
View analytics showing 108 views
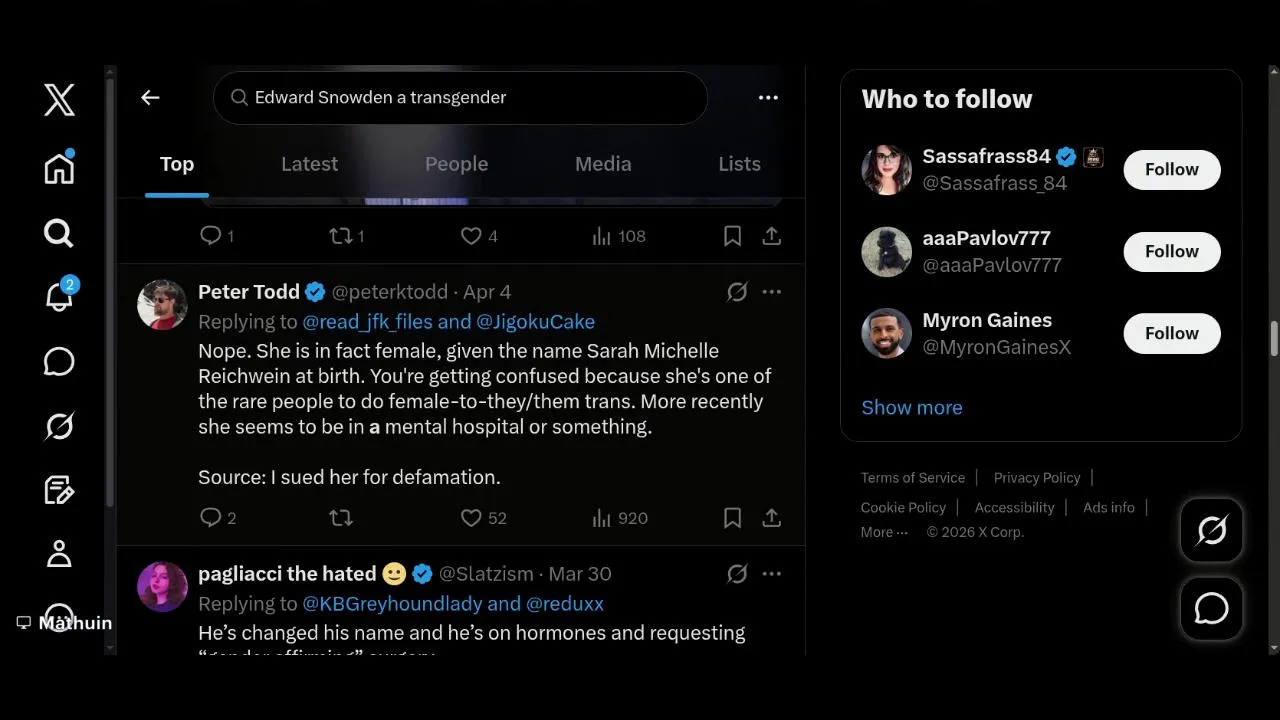click(x=619, y=236)
